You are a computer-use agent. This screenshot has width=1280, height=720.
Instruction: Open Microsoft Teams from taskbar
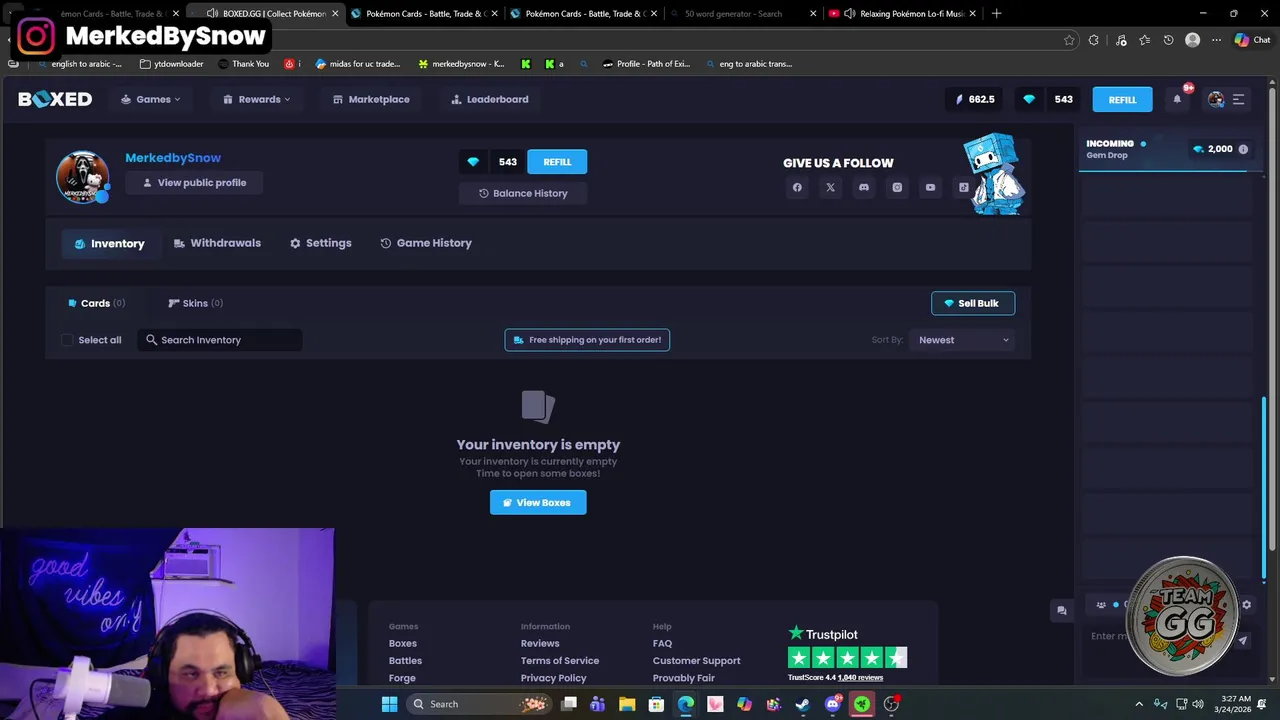pyautogui.click(x=598, y=704)
